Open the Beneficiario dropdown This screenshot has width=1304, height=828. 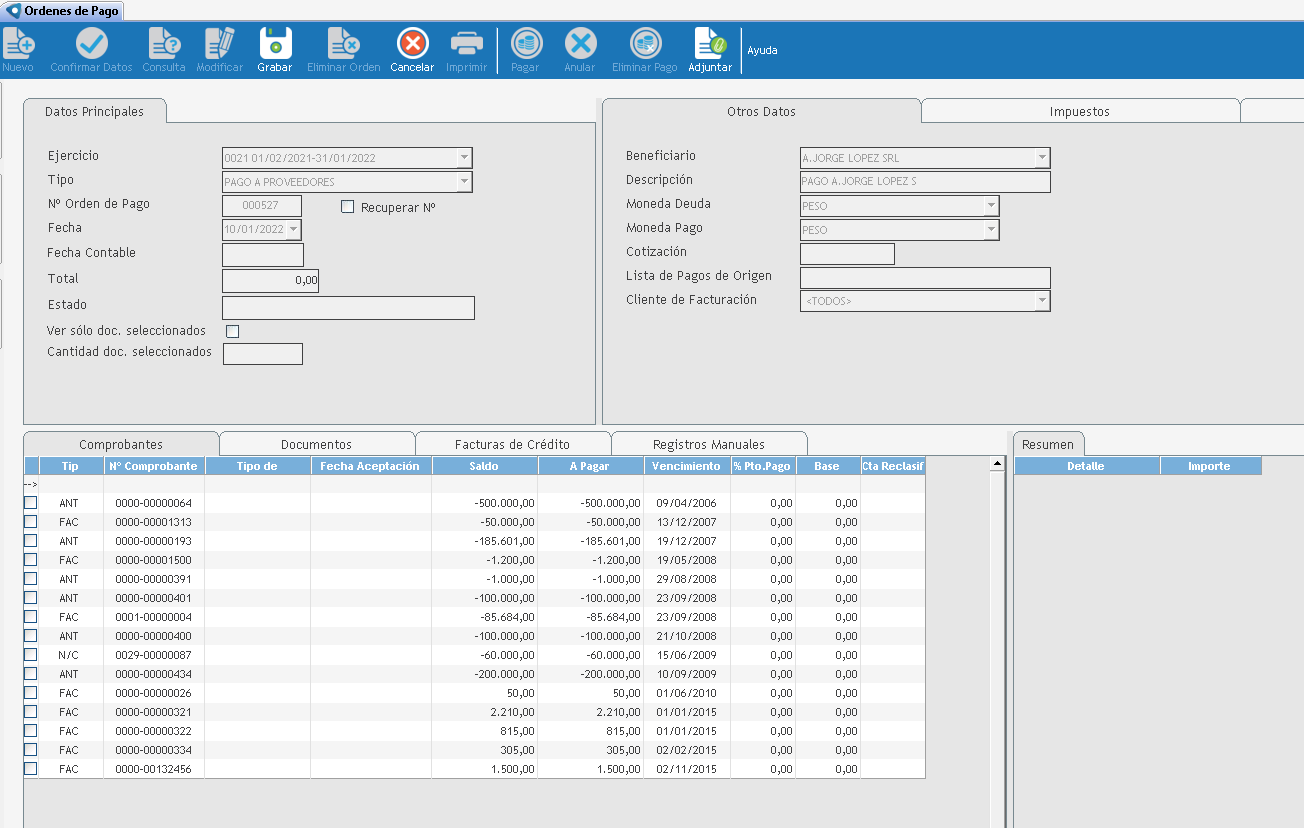pos(1042,158)
